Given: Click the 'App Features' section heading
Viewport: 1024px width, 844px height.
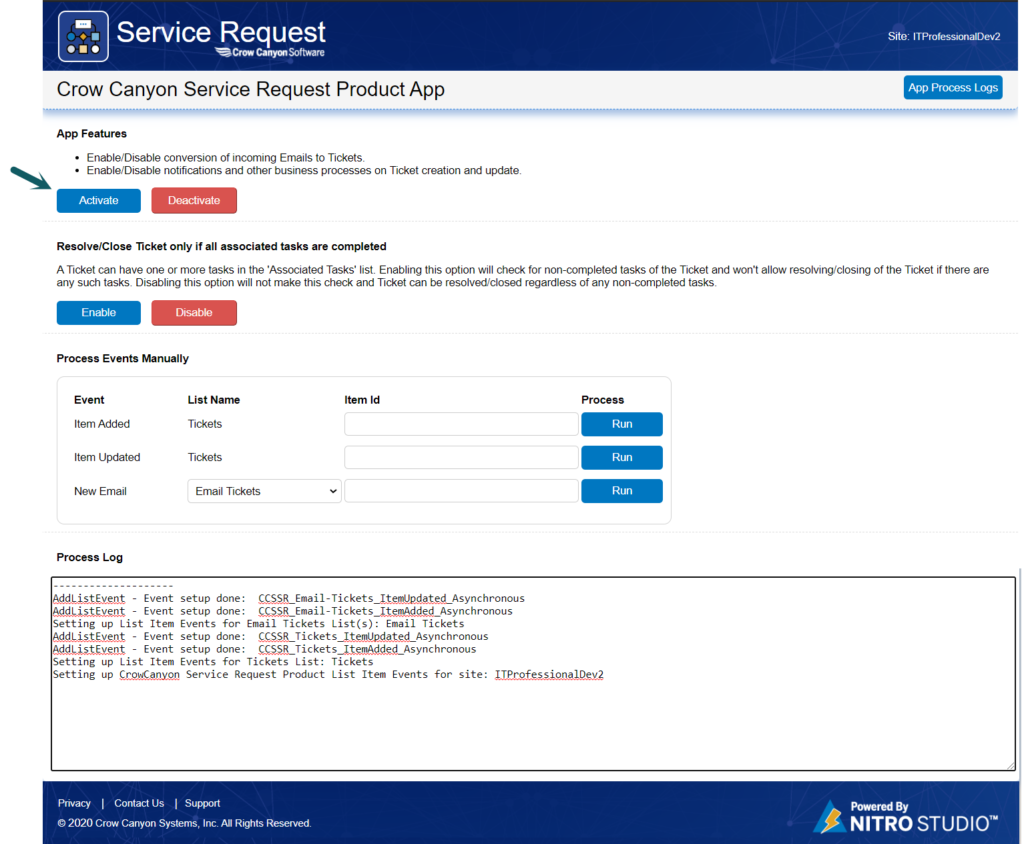Looking at the screenshot, I should click(91, 134).
